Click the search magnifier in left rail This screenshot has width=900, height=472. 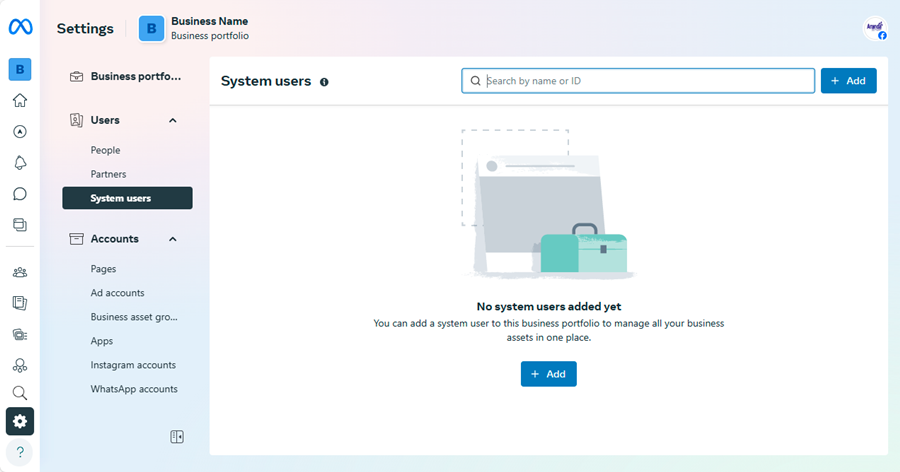20,393
